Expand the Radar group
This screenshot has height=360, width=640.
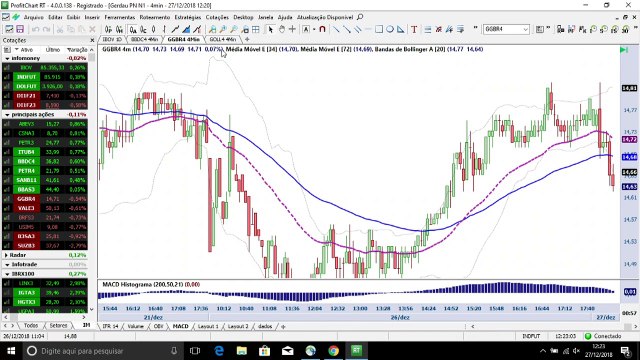6,255
